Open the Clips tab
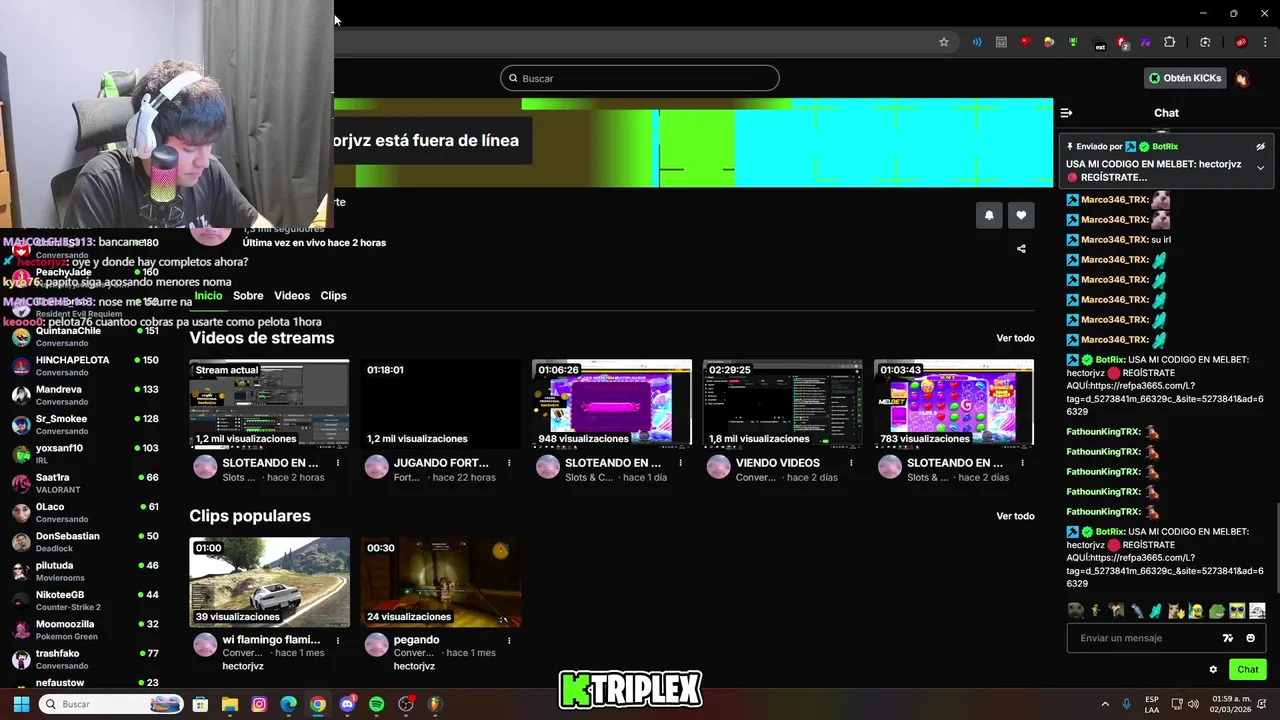This screenshot has height=720, width=1280. coord(333,296)
